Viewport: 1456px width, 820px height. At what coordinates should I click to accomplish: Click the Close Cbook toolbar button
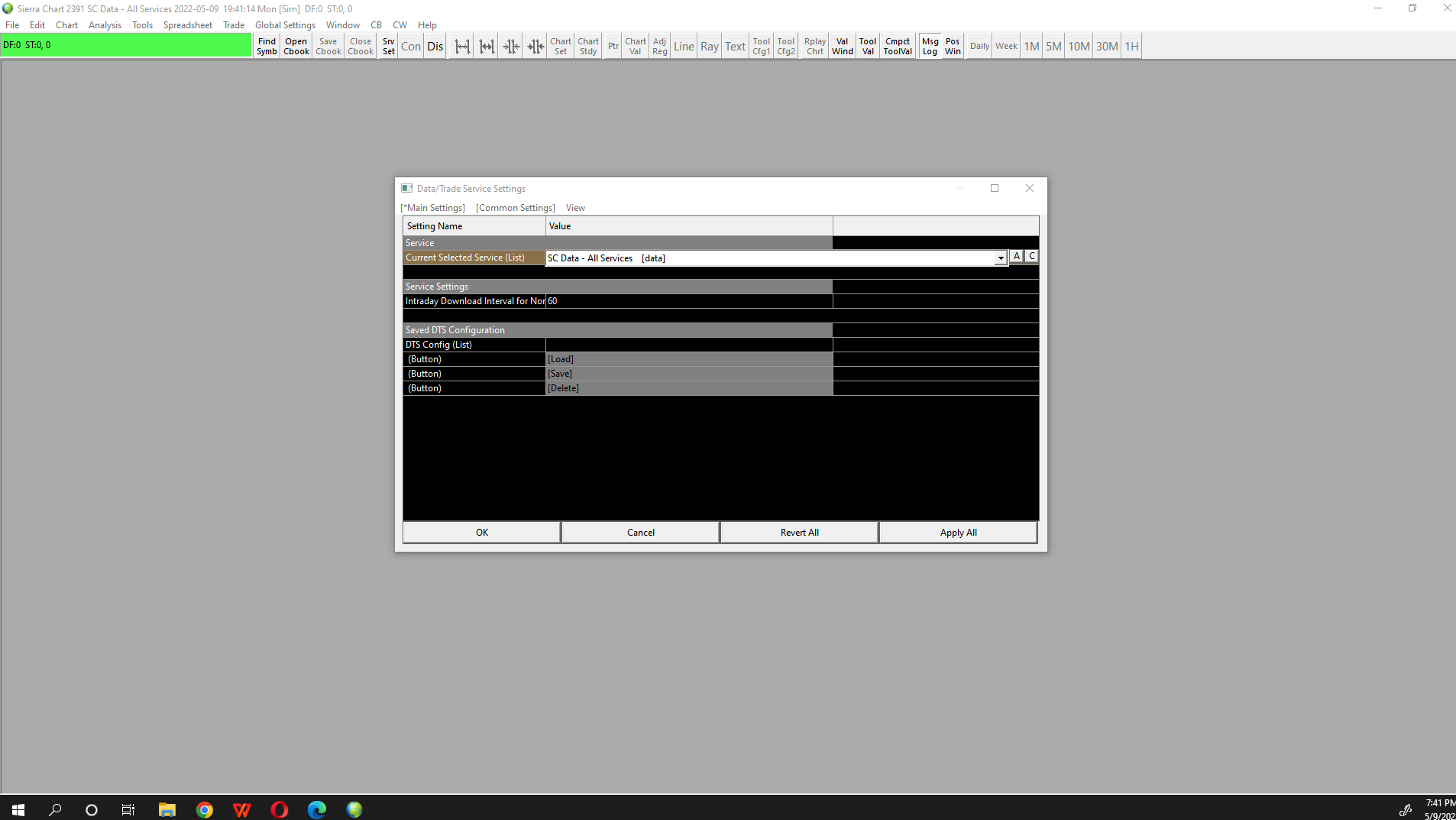361,47
